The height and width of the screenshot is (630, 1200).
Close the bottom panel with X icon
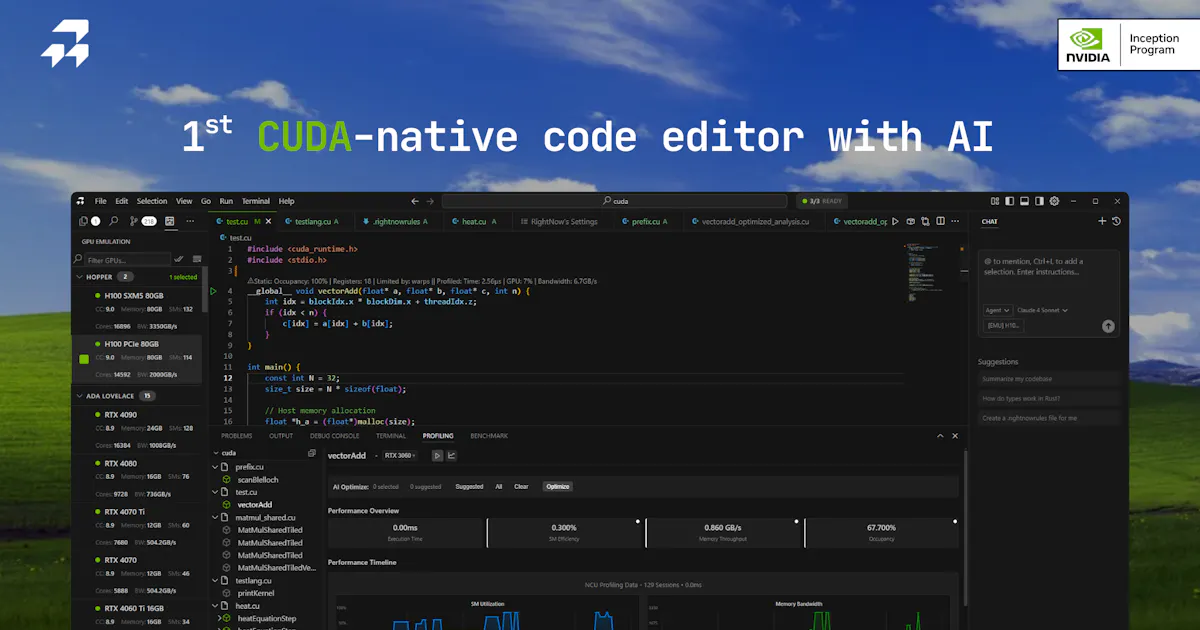[x=954, y=436]
